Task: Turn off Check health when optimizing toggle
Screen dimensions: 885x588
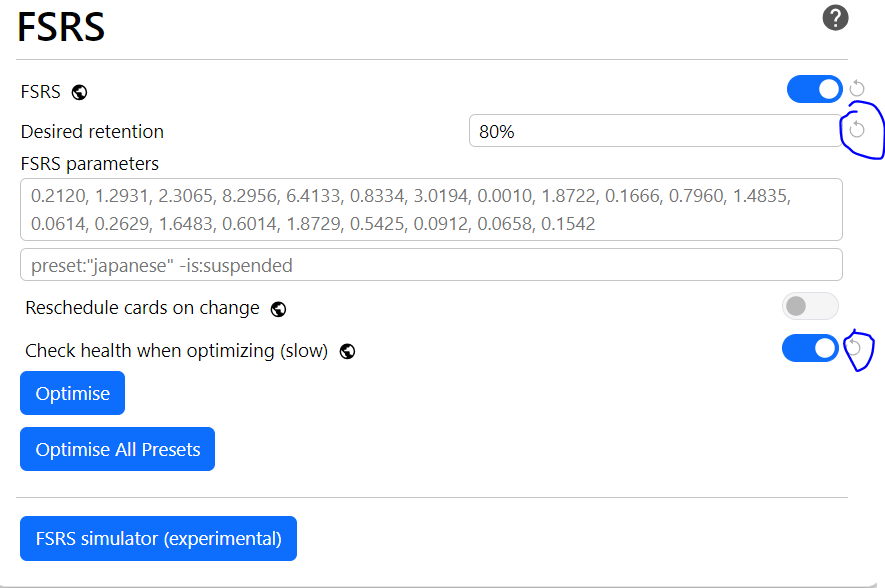Action: click(x=809, y=348)
